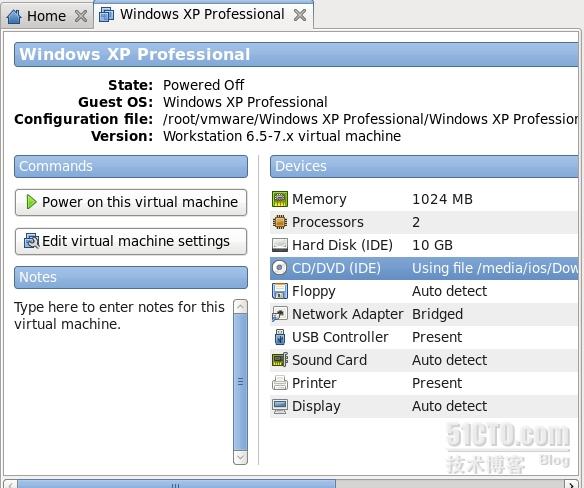The width and height of the screenshot is (584, 488).
Task: Select the Memory device label
Action: click(319, 199)
